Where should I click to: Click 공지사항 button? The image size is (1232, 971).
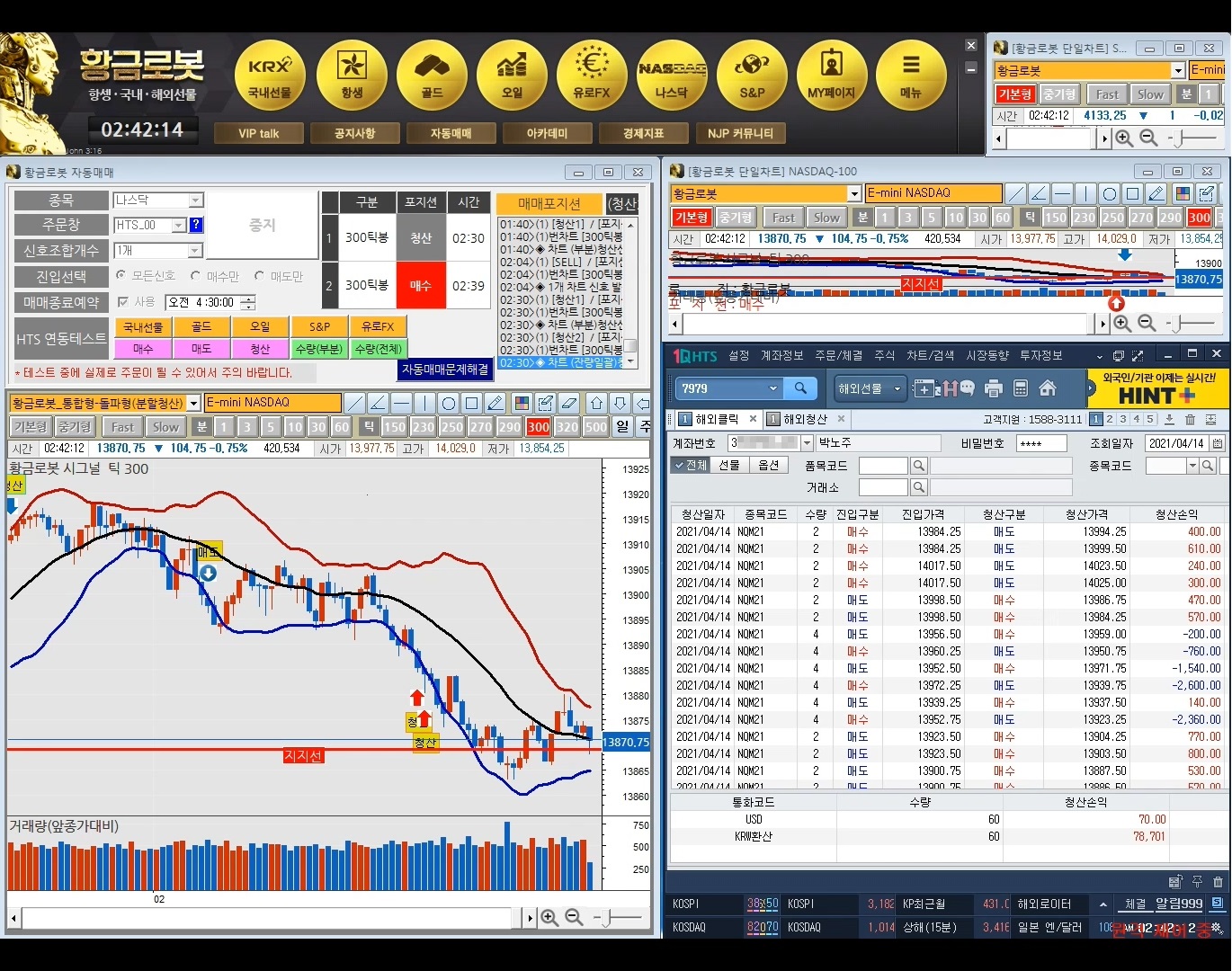354,133
